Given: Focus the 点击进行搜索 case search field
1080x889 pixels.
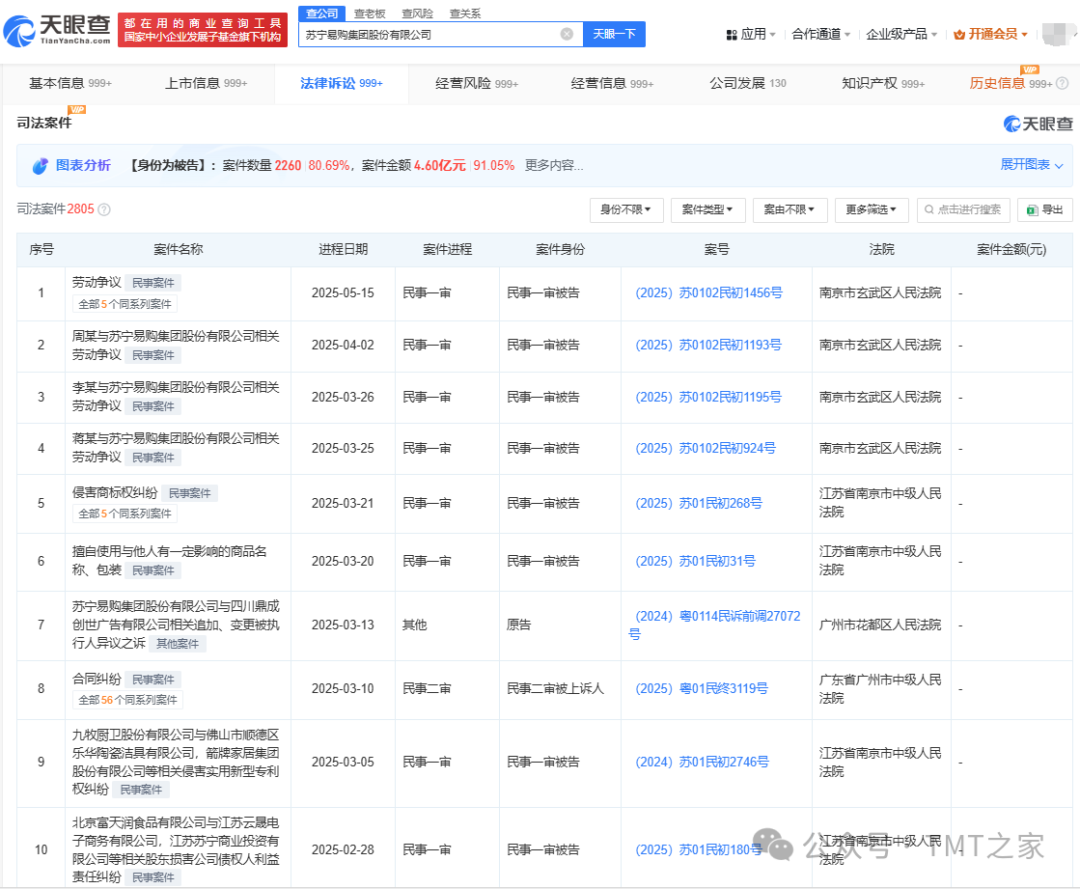Looking at the screenshot, I should click(964, 210).
